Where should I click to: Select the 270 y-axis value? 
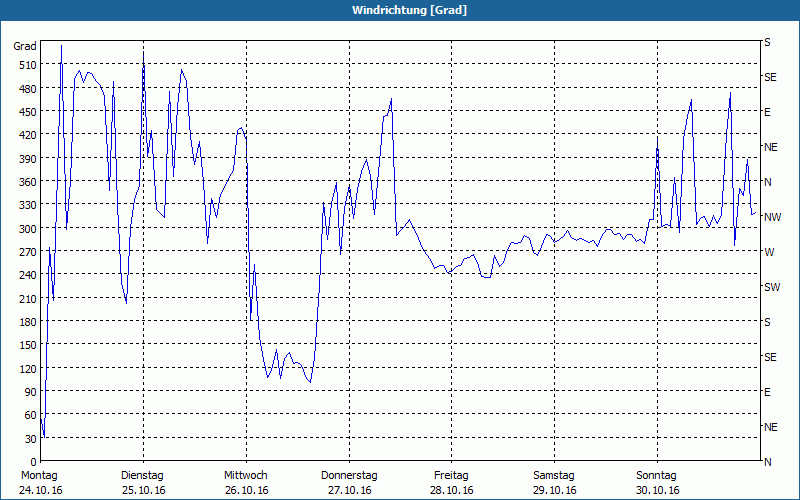[29, 252]
